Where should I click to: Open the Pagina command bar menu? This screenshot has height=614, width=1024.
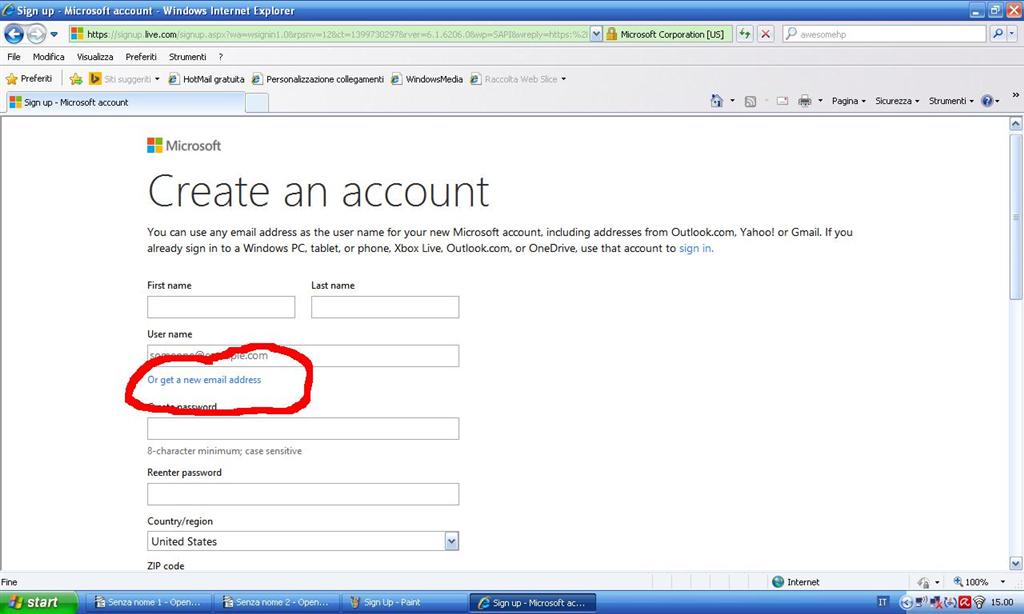848,101
